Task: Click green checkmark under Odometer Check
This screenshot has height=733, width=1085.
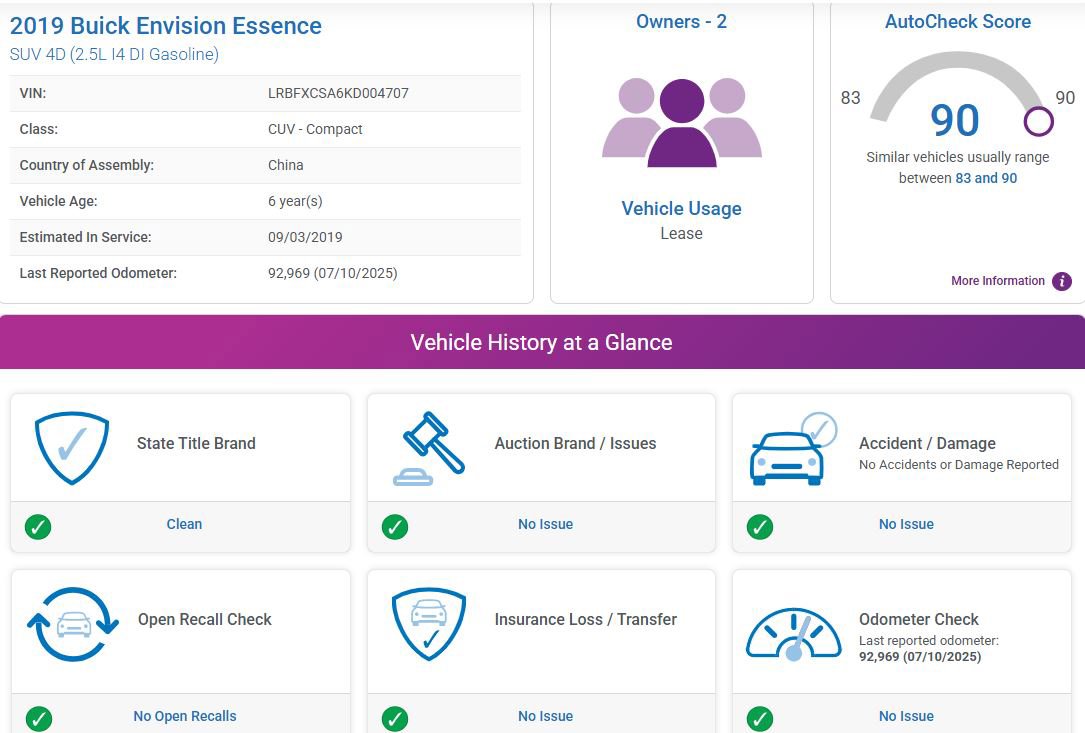Action: coord(760,718)
